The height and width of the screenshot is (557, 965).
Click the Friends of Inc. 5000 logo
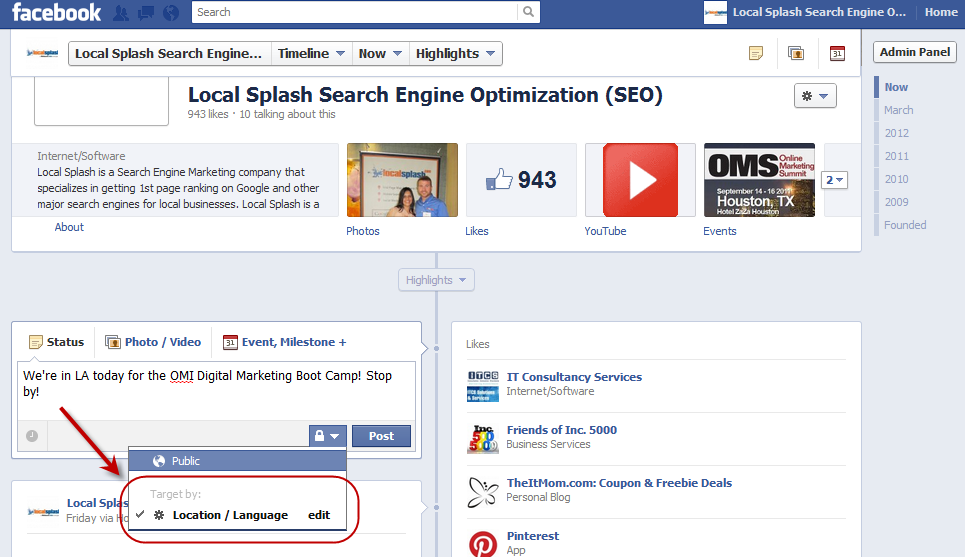click(482, 439)
